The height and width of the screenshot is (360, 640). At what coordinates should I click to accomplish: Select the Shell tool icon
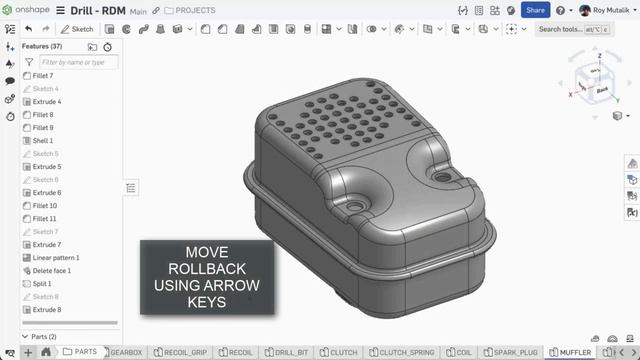(x=273, y=29)
